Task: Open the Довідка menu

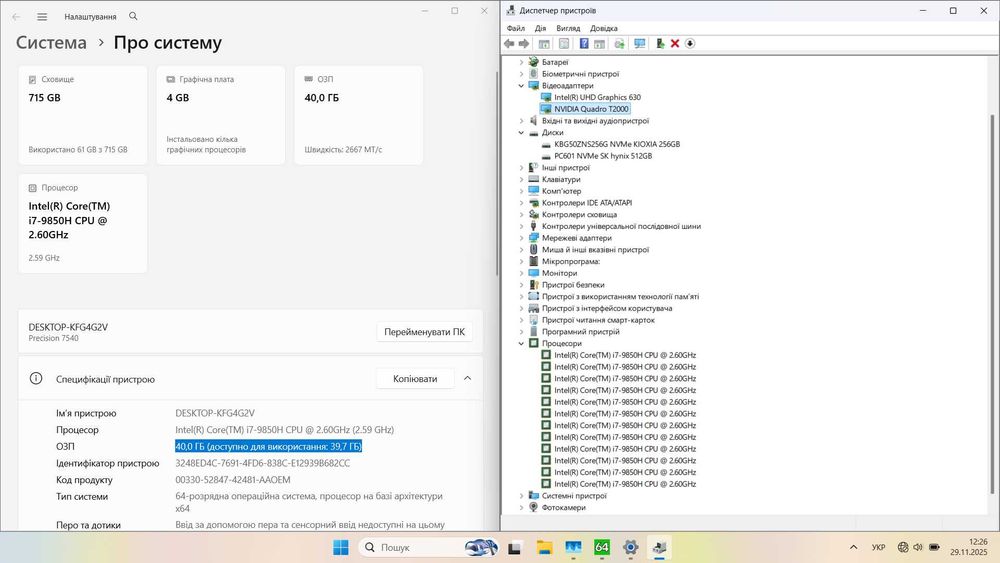Action: coord(603,28)
